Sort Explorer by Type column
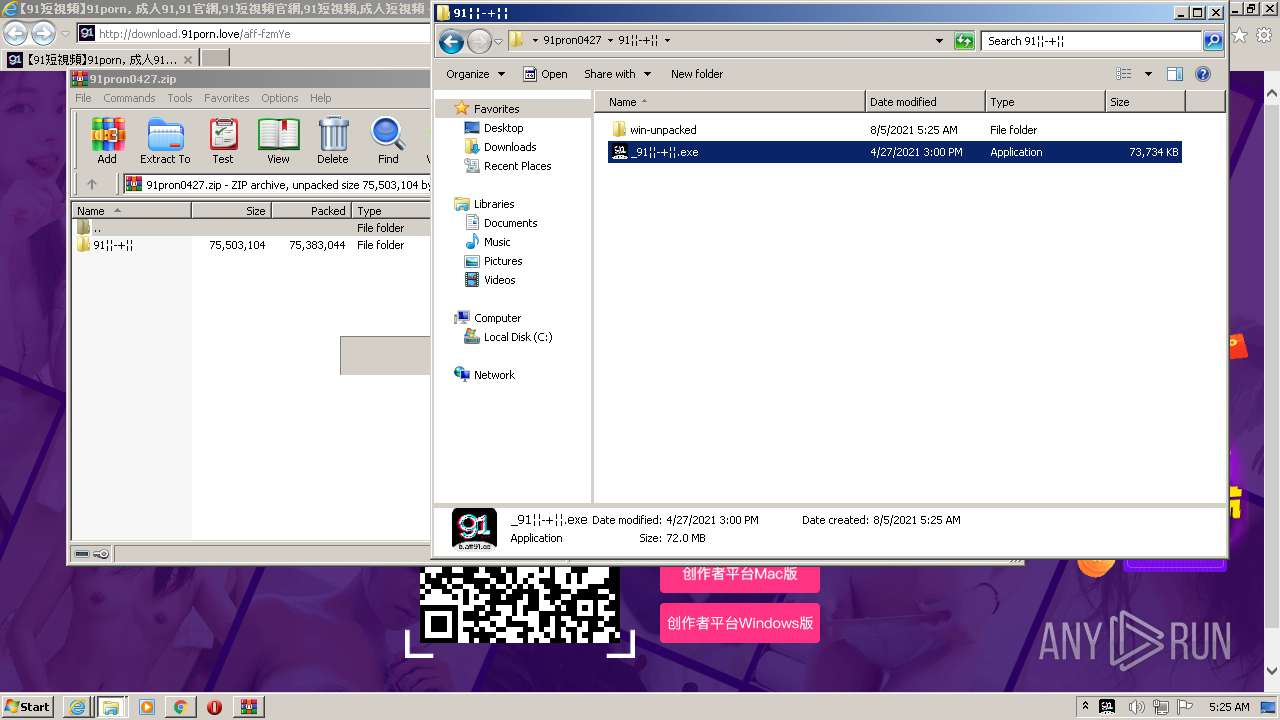Viewport: 1280px width, 720px height. 1045,102
